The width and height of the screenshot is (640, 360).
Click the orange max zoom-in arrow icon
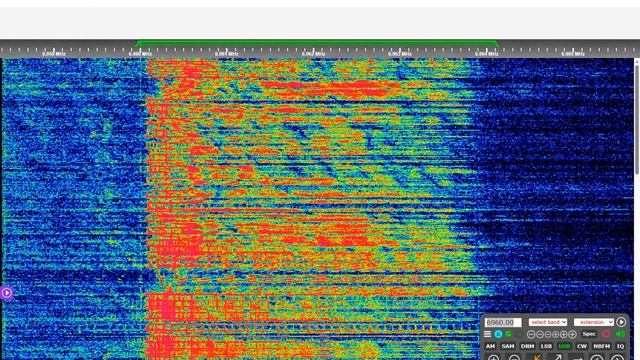click(537, 358)
